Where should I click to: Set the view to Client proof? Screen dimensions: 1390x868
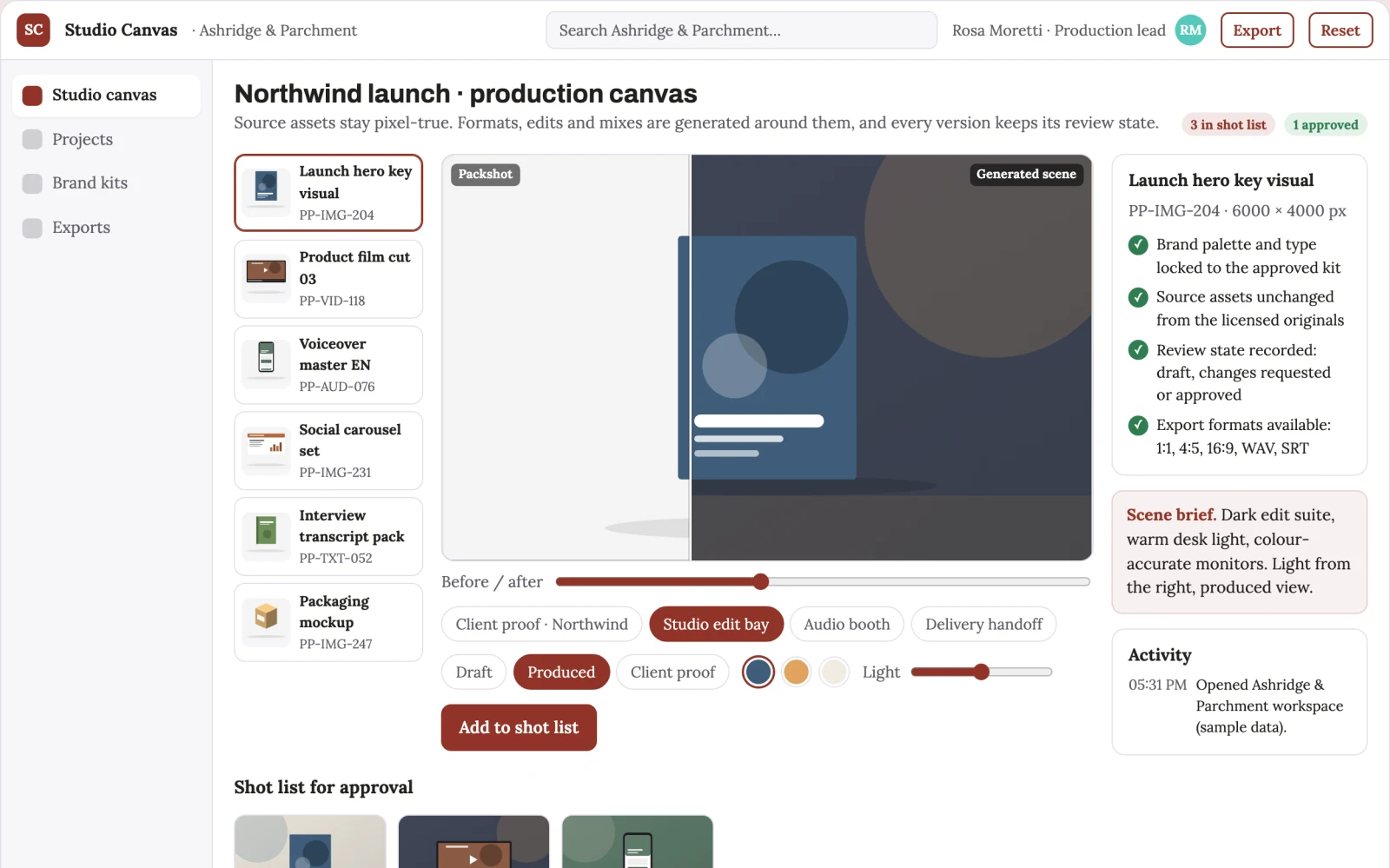672,672
